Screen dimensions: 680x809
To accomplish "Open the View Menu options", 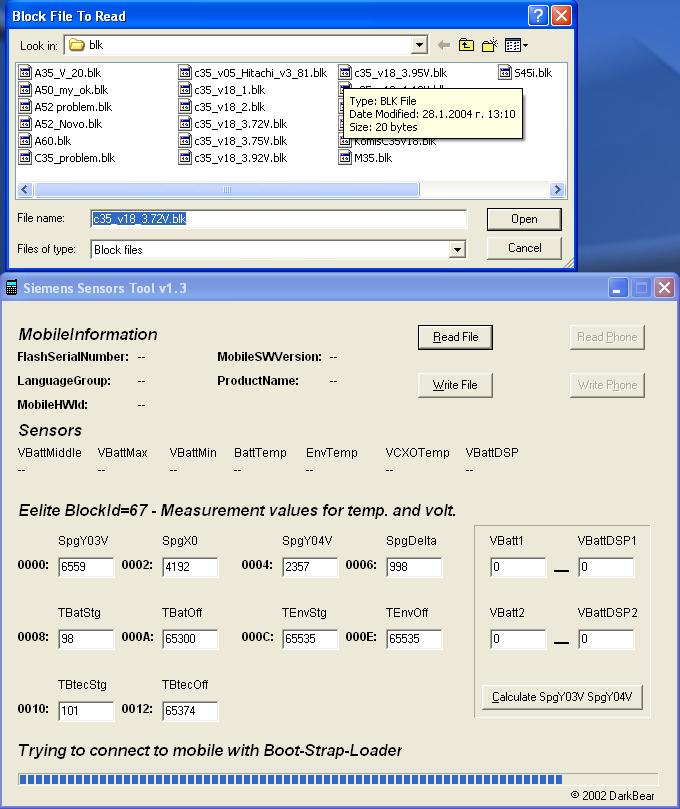I will coord(516,45).
